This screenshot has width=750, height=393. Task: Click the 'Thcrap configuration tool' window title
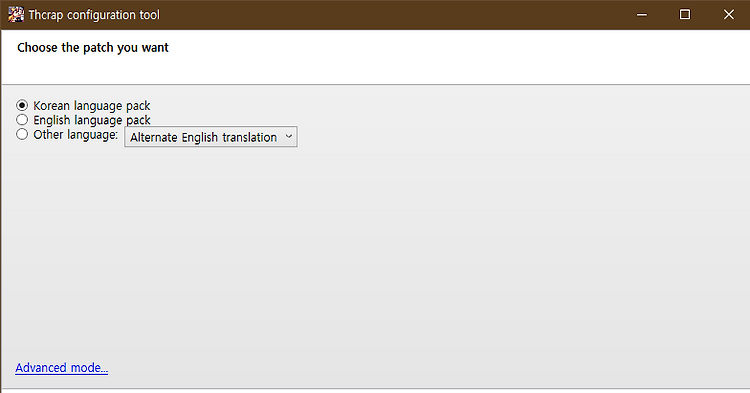click(x=94, y=15)
